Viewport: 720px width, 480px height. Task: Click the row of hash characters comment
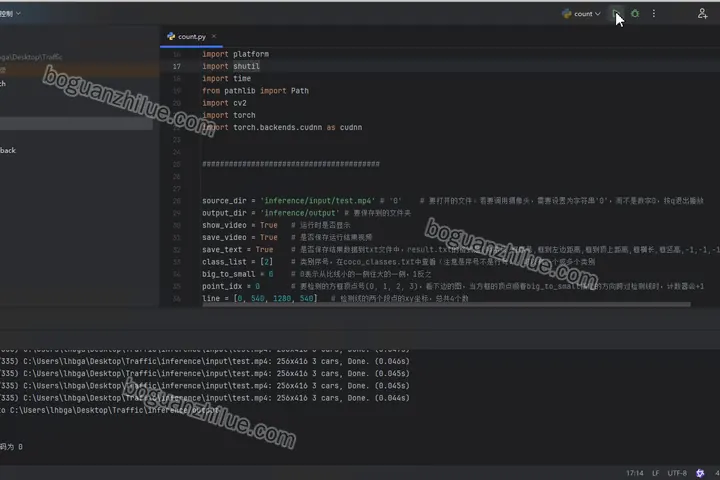[291, 164]
